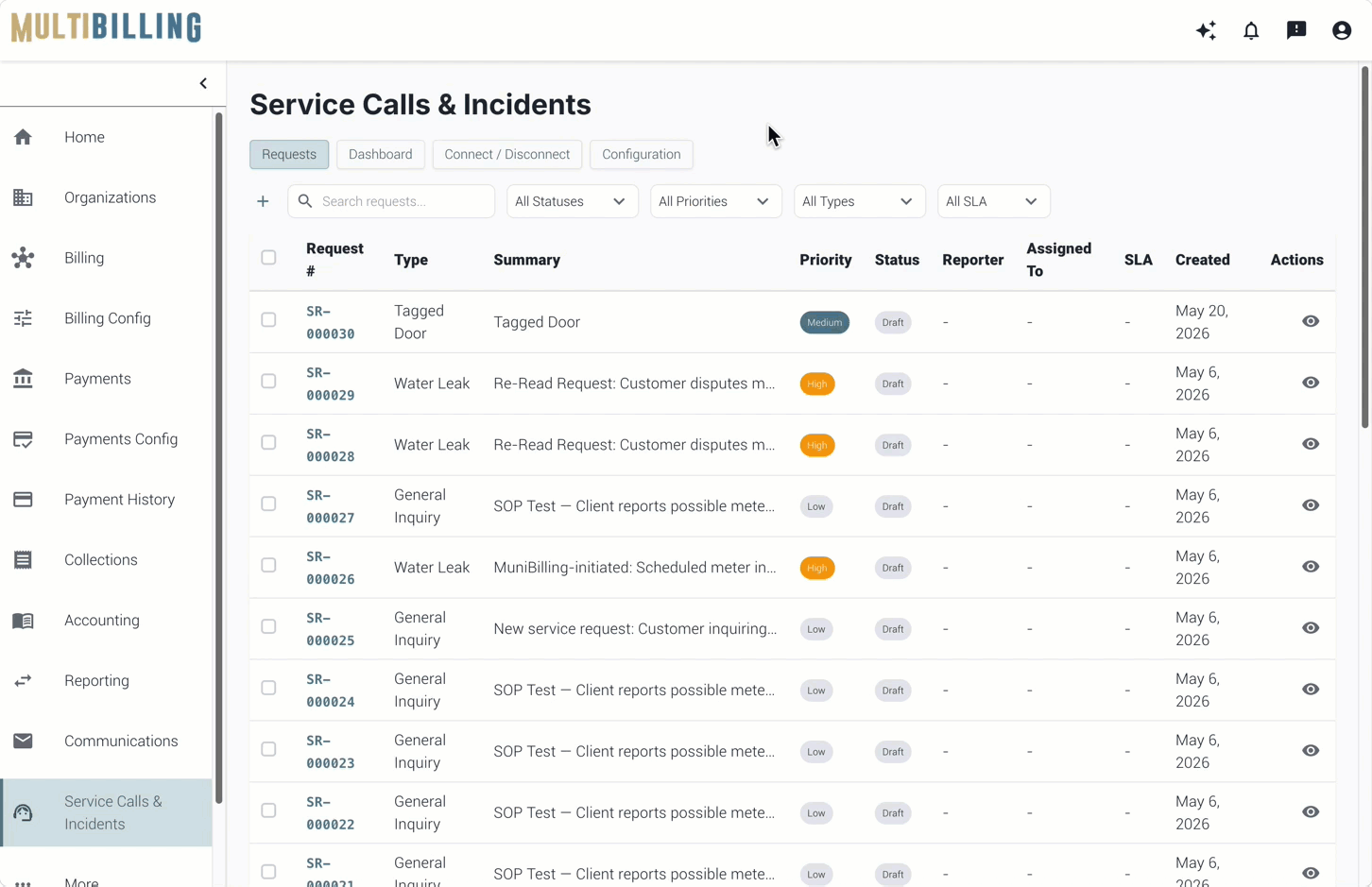The width and height of the screenshot is (1372, 887).
Task: Click the Search requests input field
Action: (x=391, y=201)
